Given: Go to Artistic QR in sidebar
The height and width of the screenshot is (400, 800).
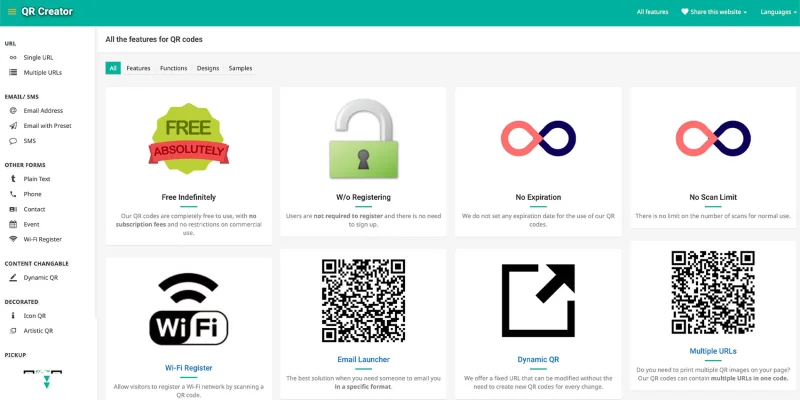Looking at the screenshot, I should 38,331.
